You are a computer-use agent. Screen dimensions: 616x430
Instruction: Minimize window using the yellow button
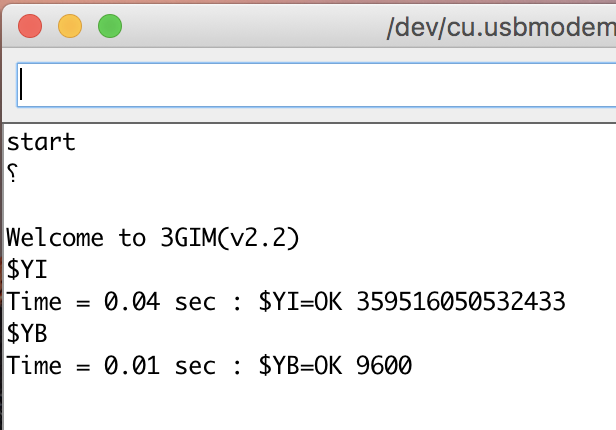[70, 26]
